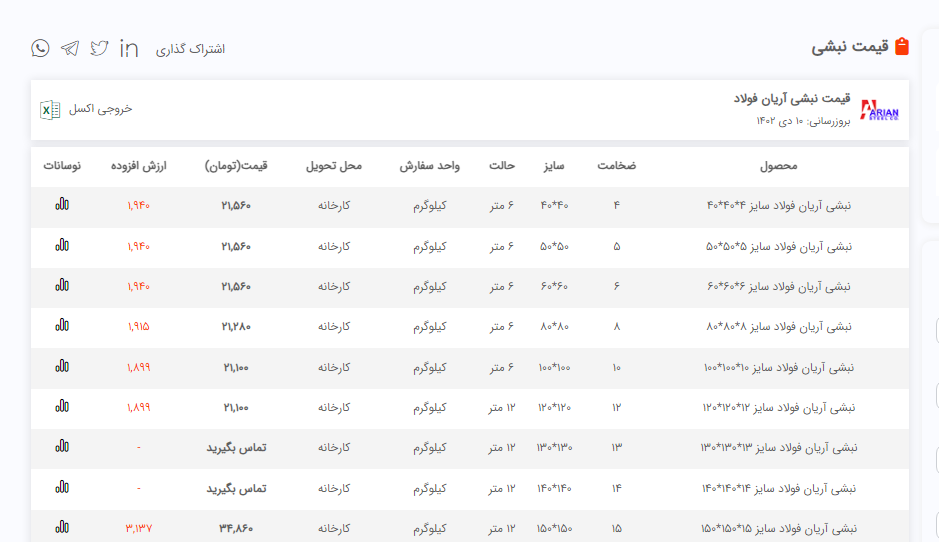Share the page on LinkedIn
The width and height of the screenshot is (939, 542).
(x=129, y=48)
